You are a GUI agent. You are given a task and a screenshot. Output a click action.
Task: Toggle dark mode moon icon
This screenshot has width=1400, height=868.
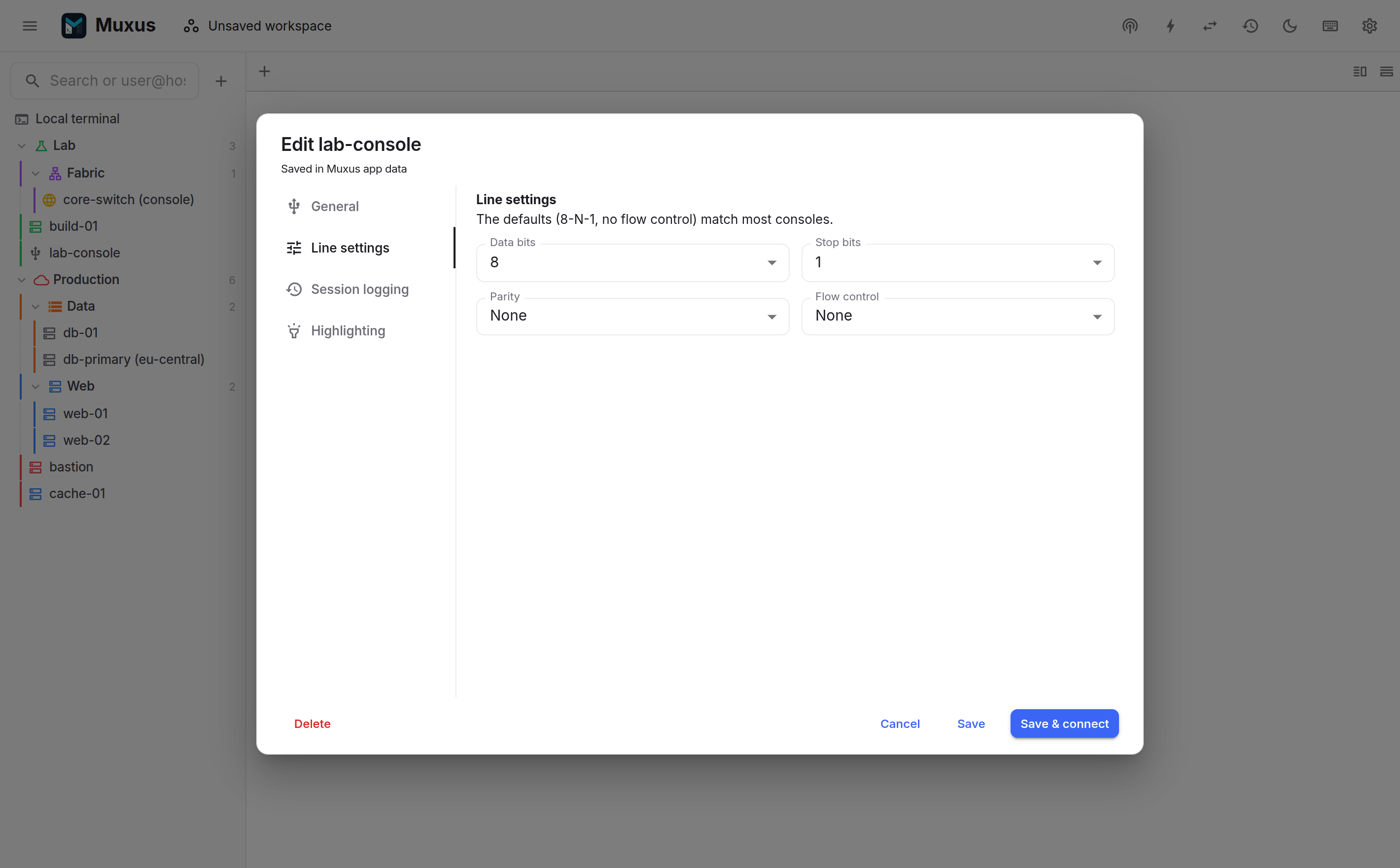point(1290,26)
